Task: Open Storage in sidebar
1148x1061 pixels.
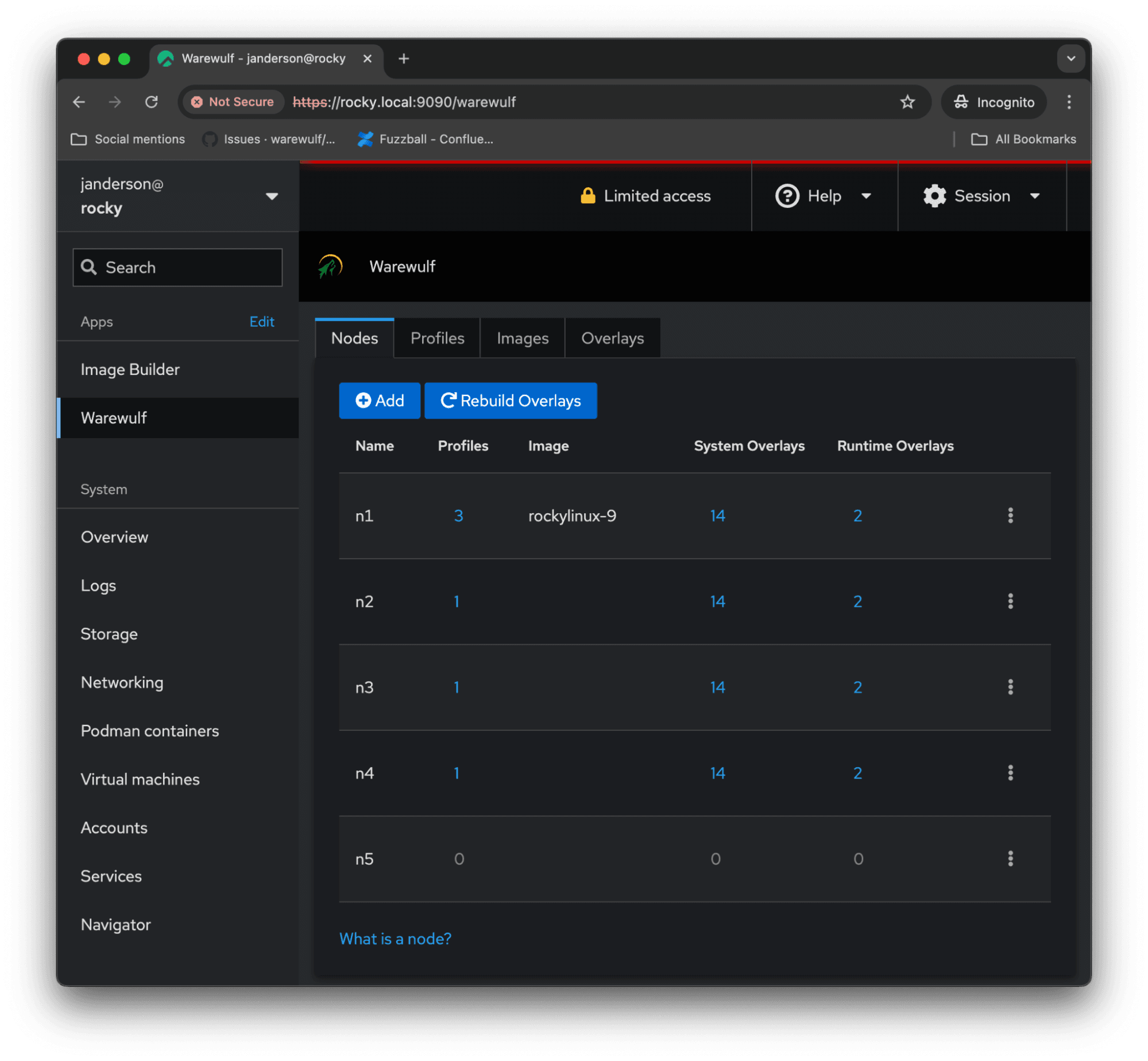Action: coord(178,634)
